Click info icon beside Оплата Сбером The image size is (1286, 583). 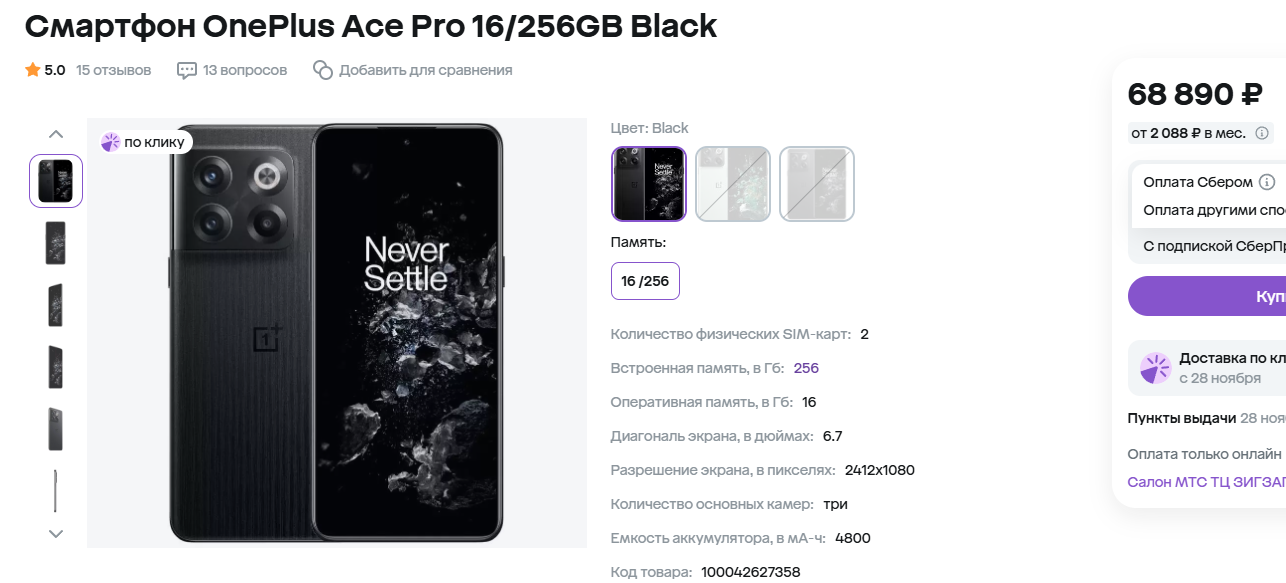point(1267,182)
